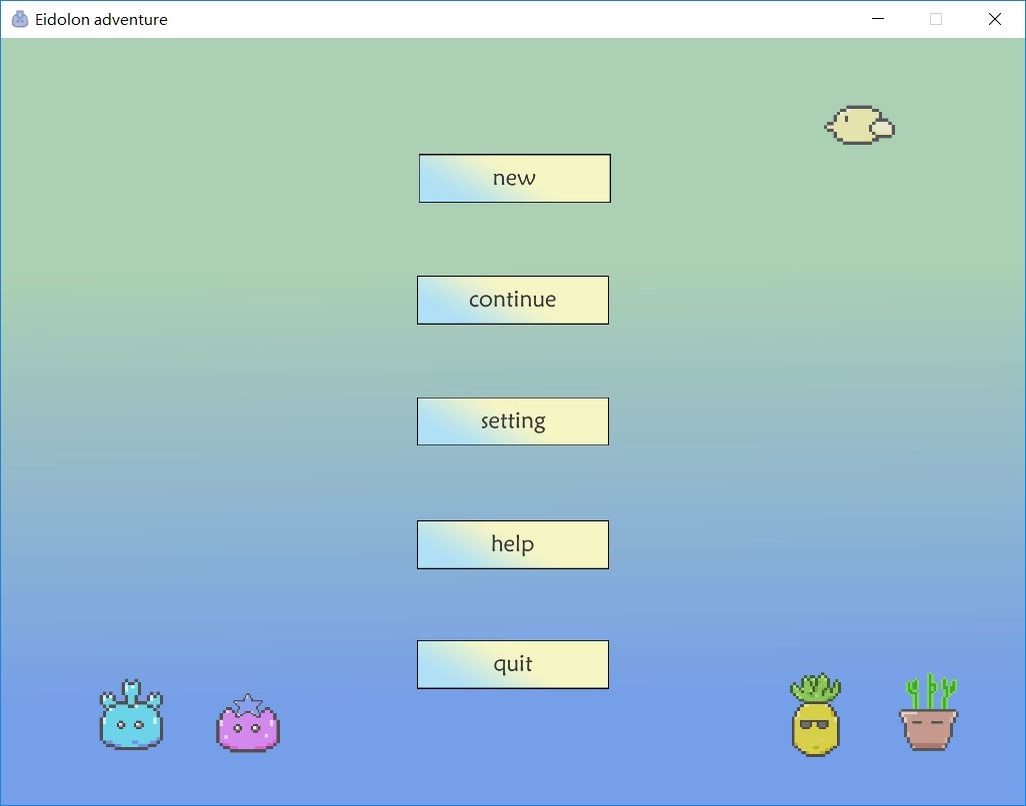Click the greyed-out maximize button

(936, 19)
